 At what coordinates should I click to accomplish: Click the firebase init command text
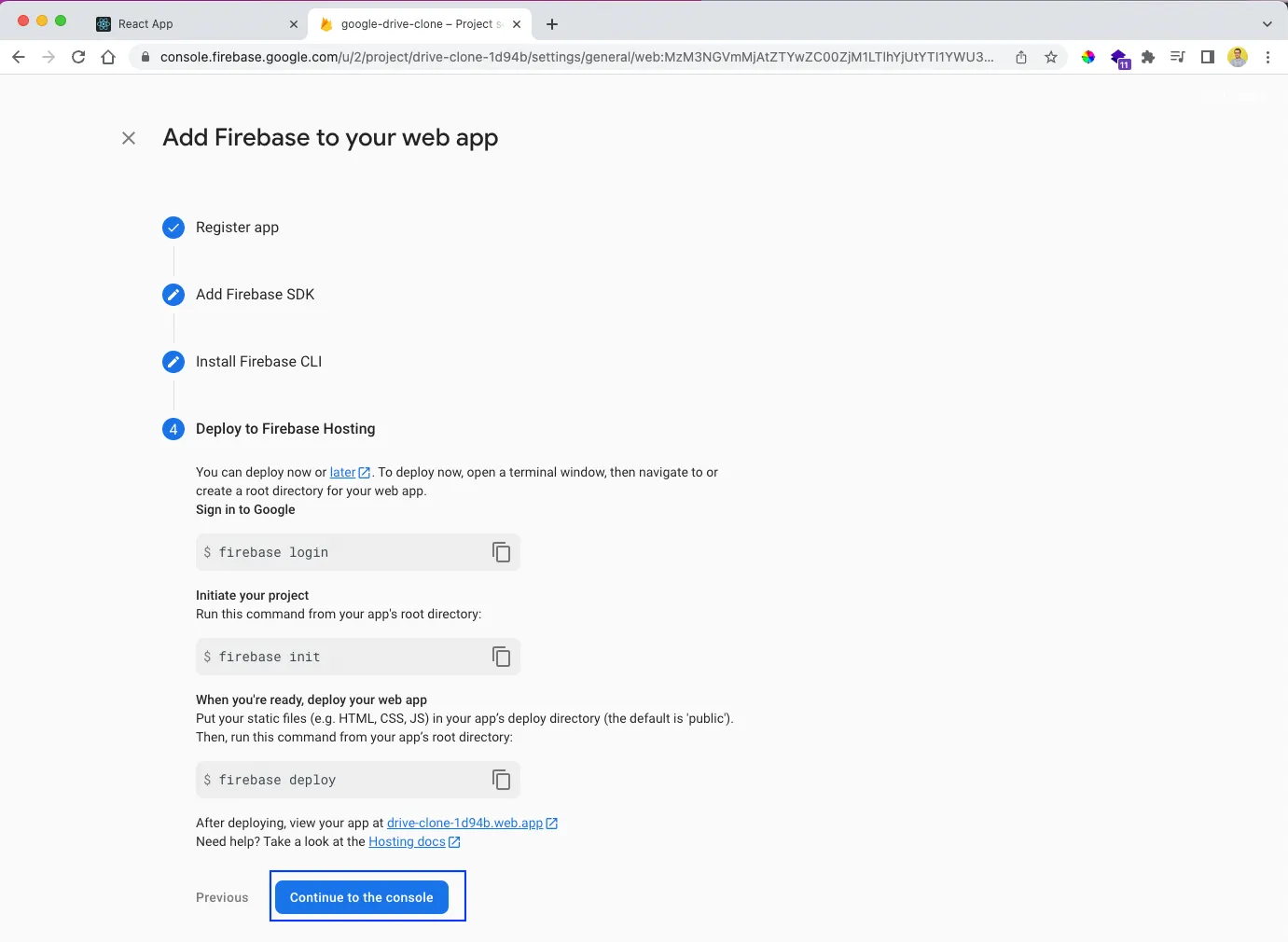pos(270,657)
